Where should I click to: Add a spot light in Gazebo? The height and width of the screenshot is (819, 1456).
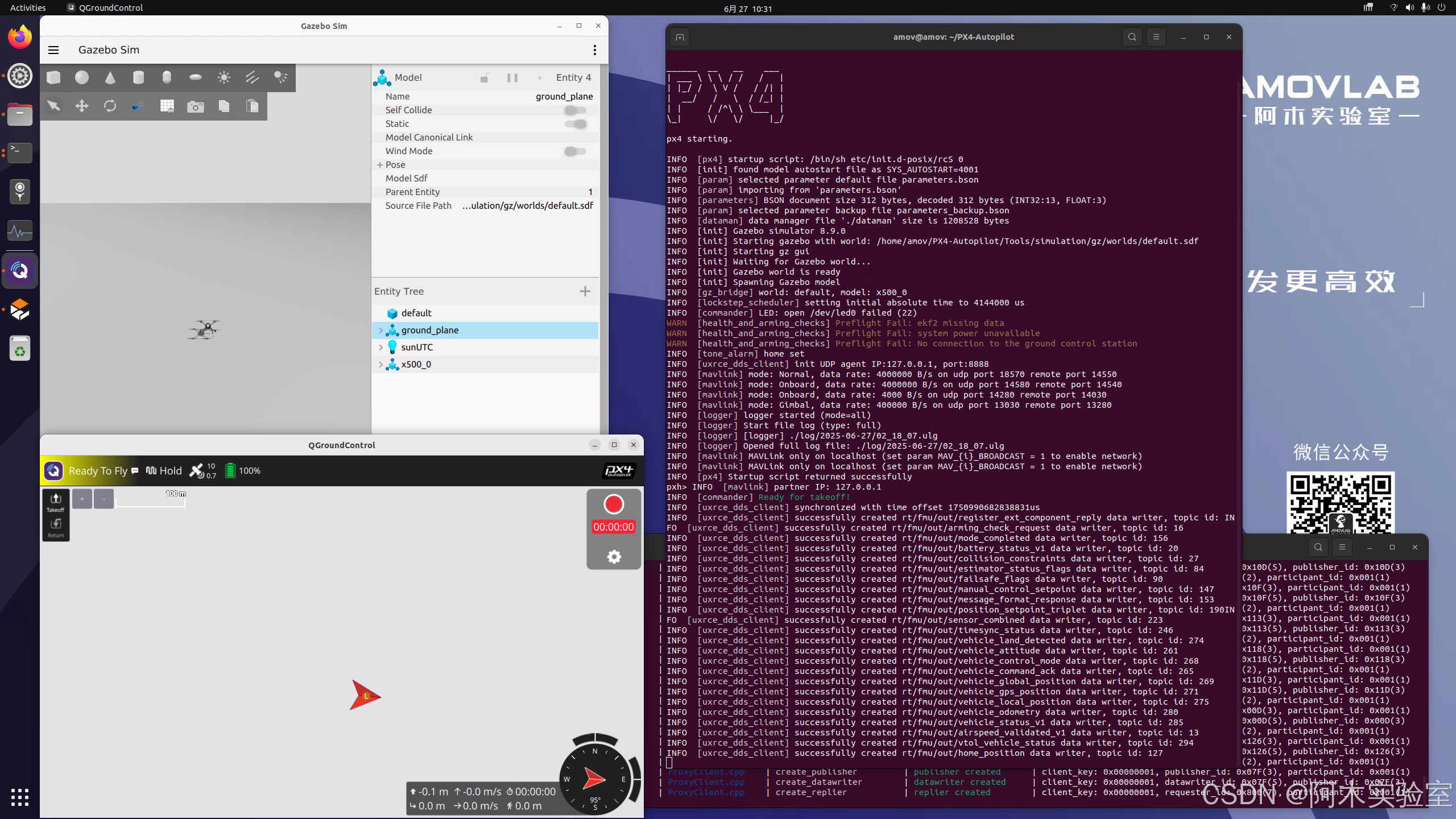280,77
